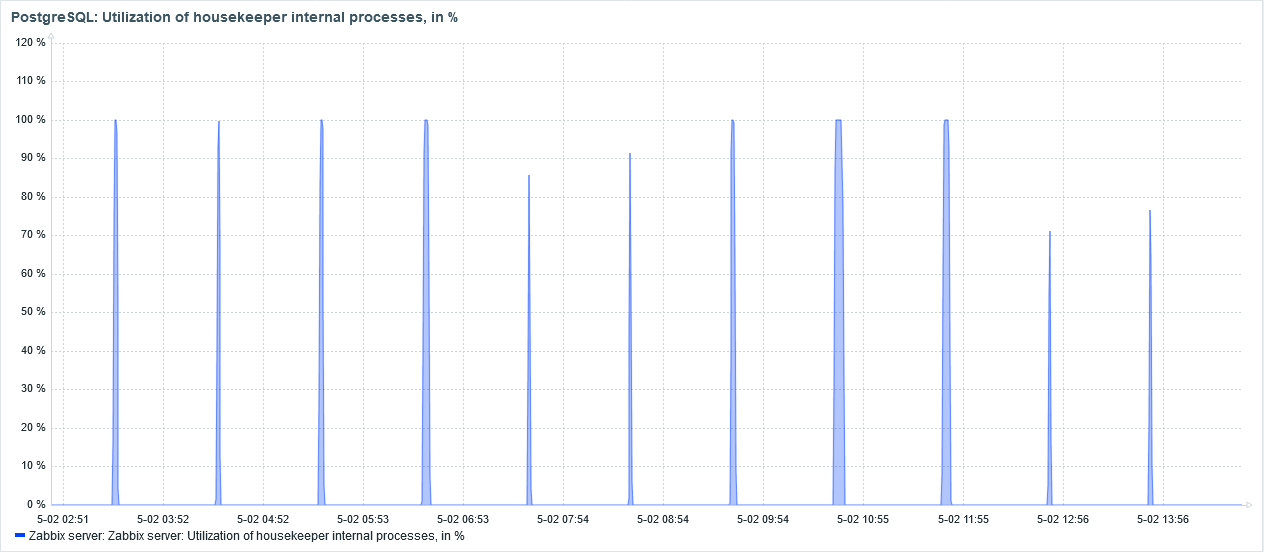Screen dimensions: 1264x552
Task: Click the '5-02 05:53' time axis label
Action: [x=363, y=519]
